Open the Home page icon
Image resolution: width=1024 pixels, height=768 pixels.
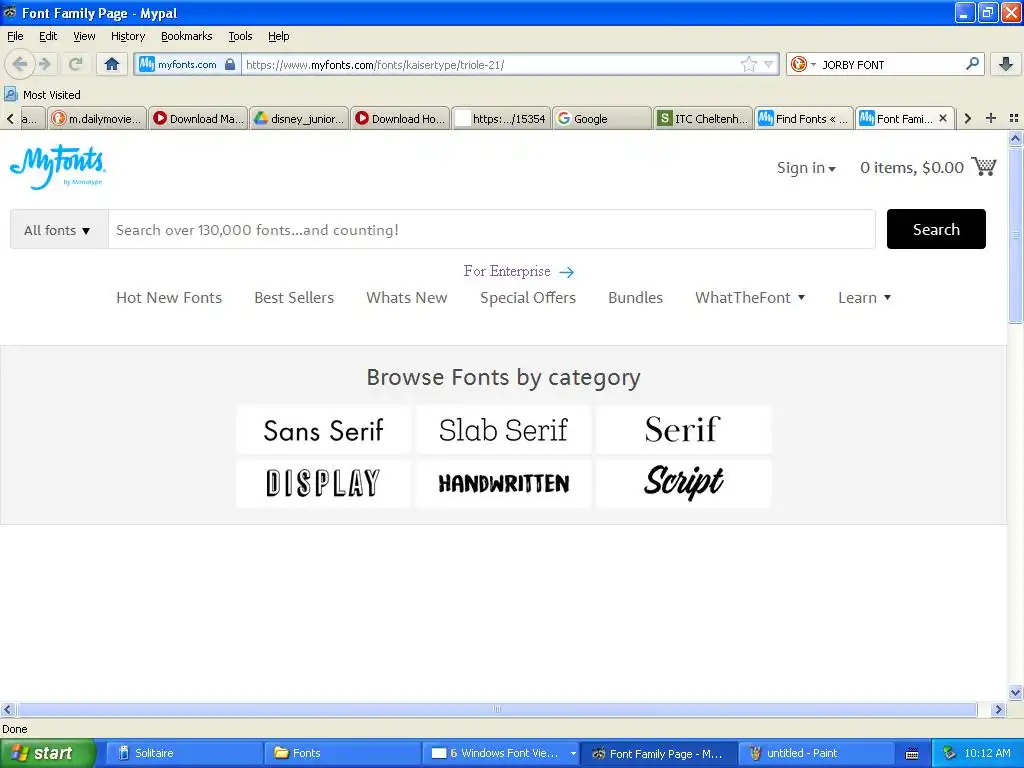(112, 64)
